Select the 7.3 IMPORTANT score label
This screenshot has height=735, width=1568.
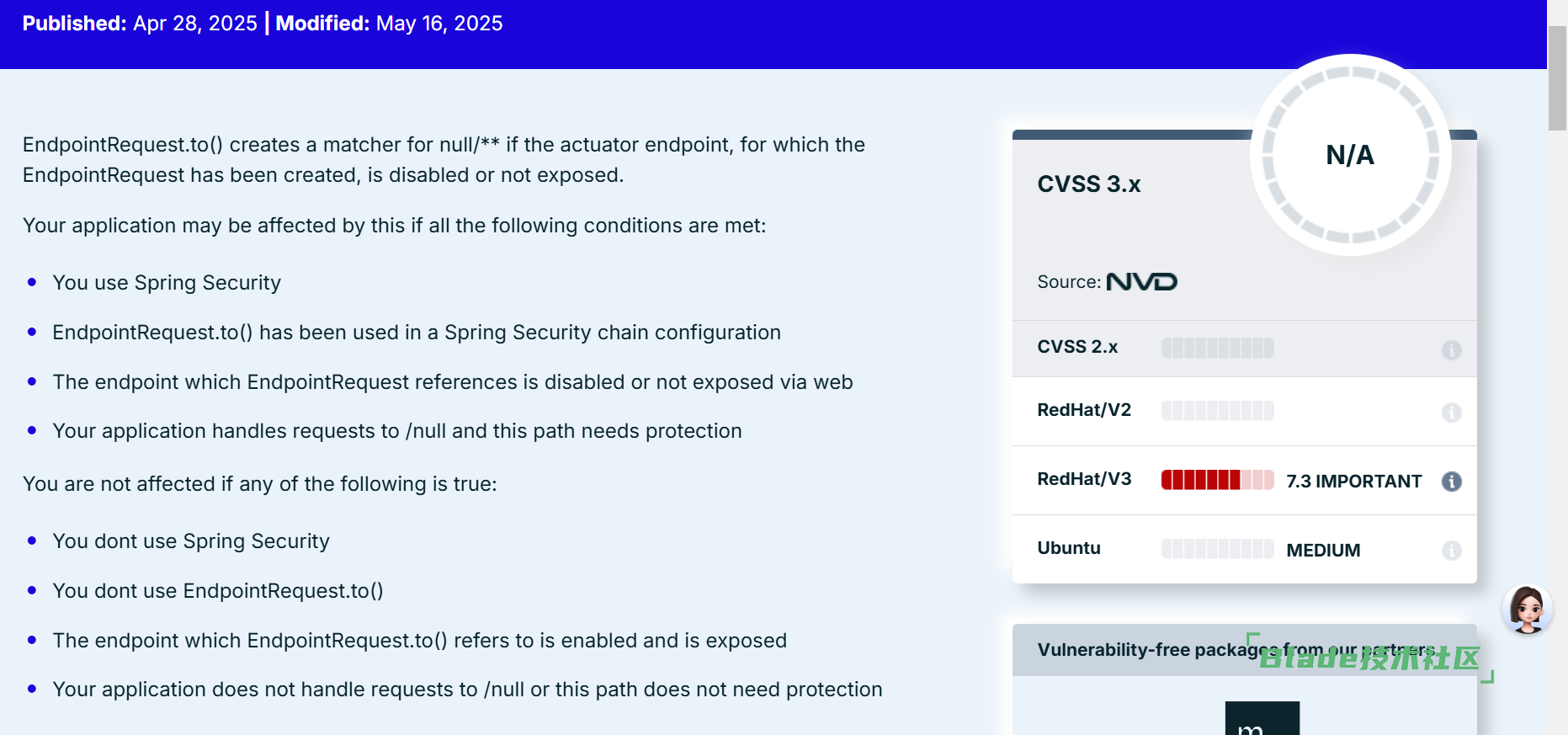(x=1353, y=482)
